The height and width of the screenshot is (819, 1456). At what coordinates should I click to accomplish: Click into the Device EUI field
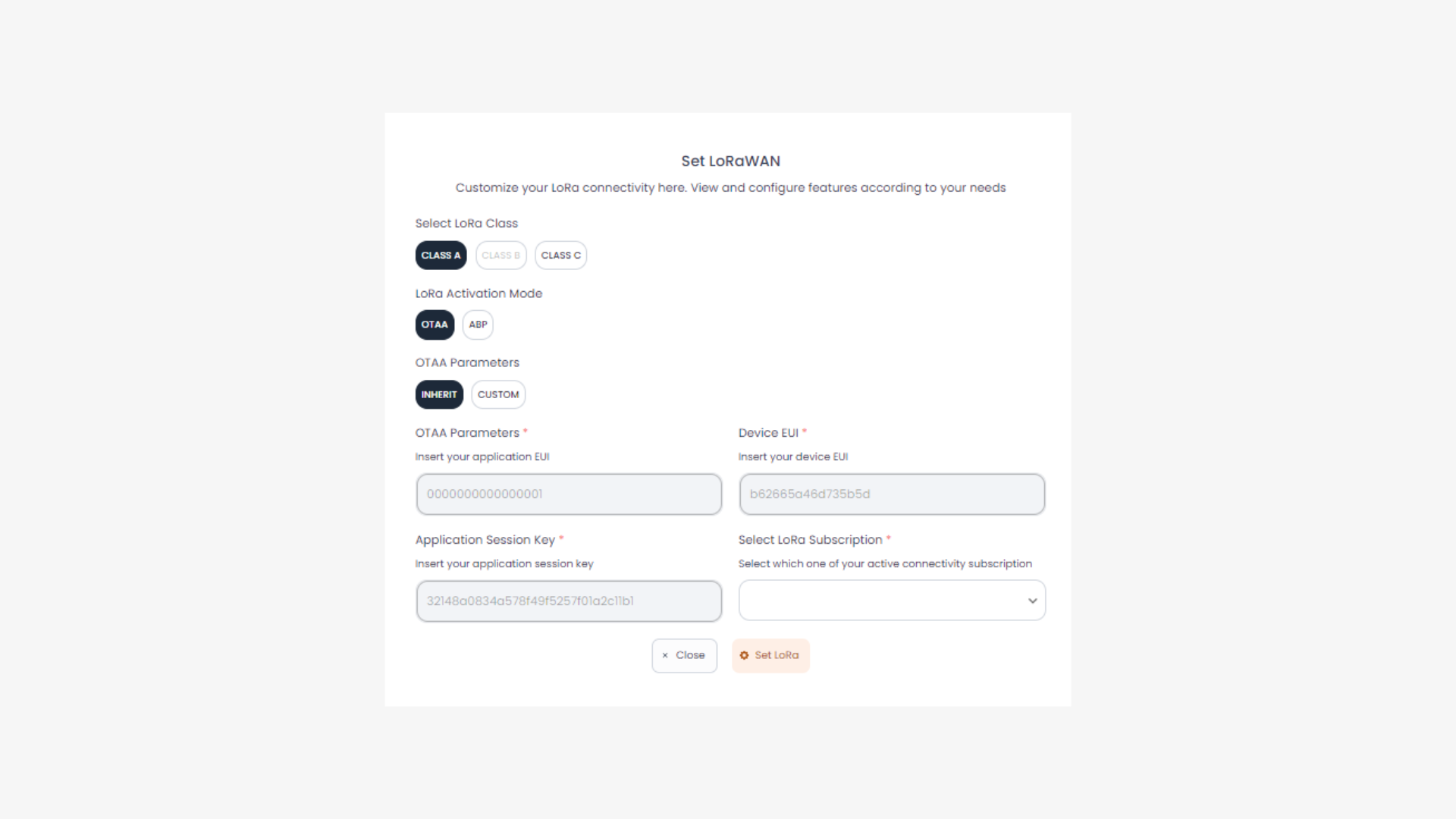(892, 494)
